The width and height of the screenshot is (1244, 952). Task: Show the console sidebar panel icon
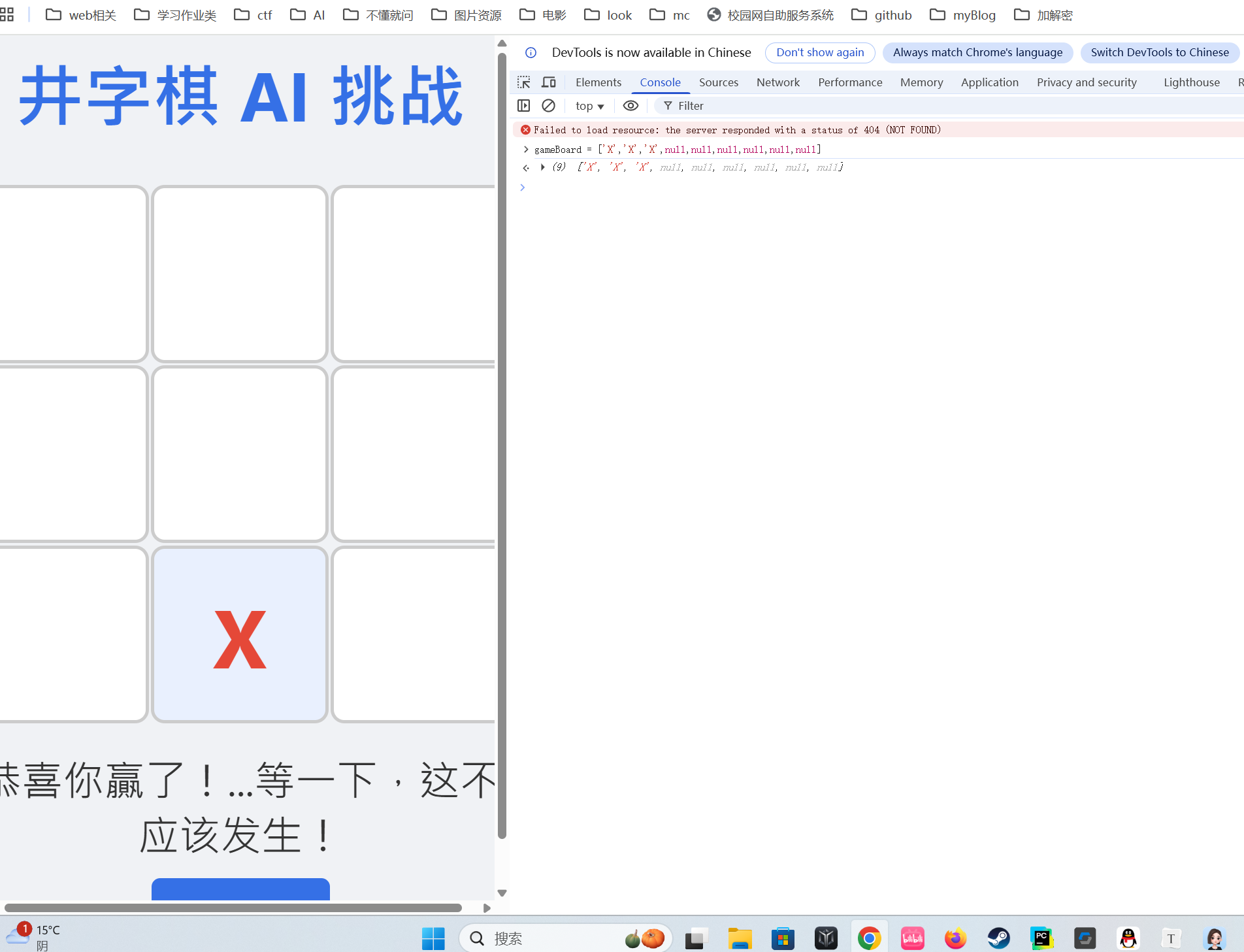pos(523,106)
